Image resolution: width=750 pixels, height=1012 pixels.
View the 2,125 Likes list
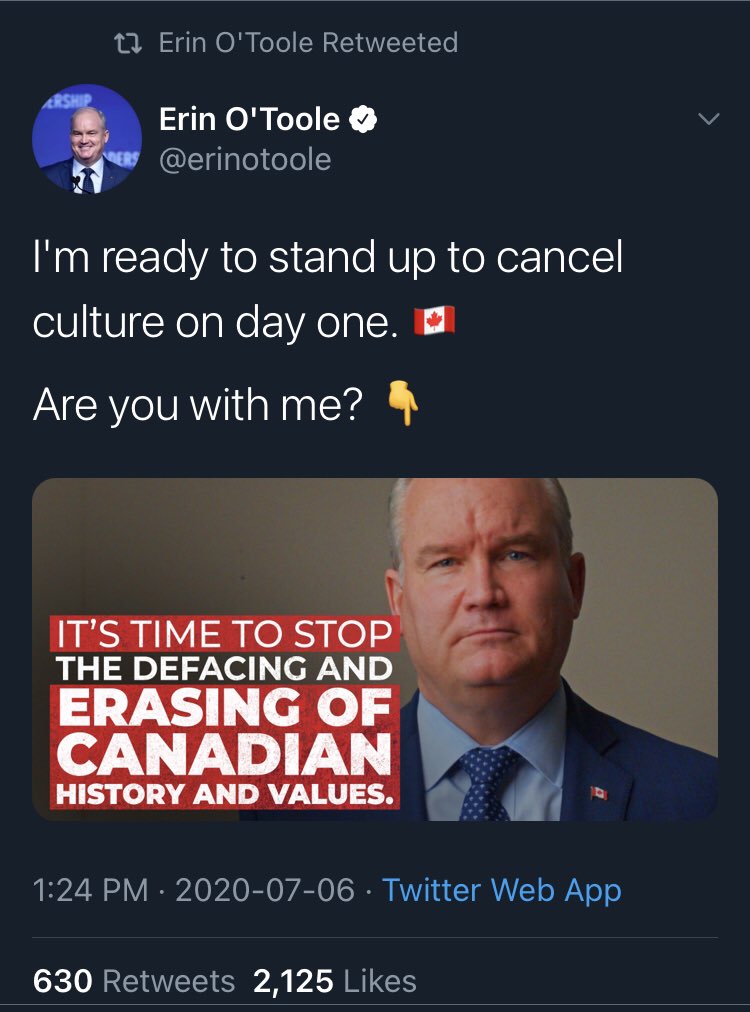pos(335,981)
